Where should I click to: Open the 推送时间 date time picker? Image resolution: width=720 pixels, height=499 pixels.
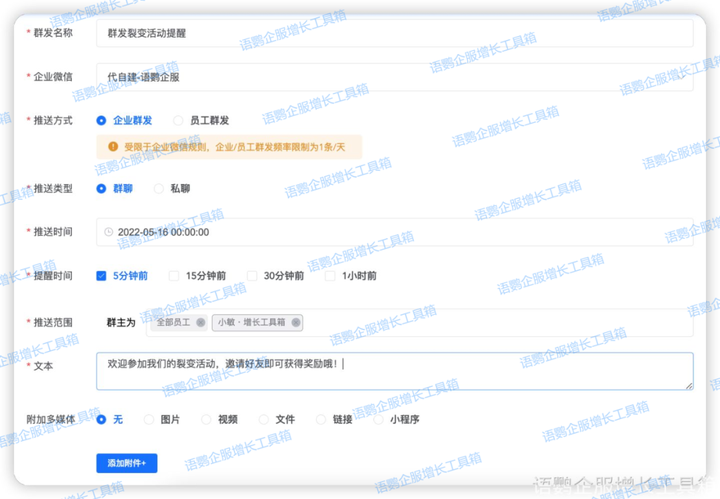point(394,232)
